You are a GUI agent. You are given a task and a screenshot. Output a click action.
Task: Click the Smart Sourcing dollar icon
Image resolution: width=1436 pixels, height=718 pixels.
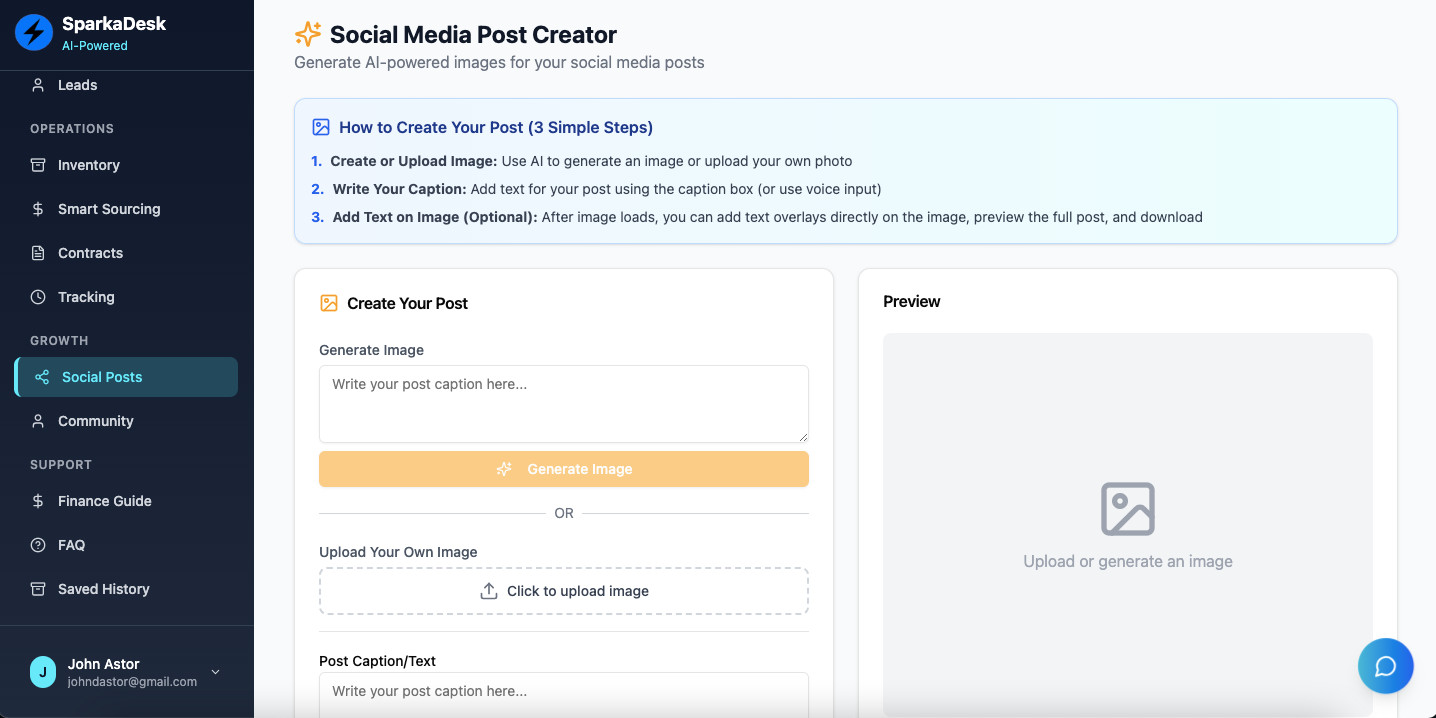pyautogui.click(x=38, y=209)
